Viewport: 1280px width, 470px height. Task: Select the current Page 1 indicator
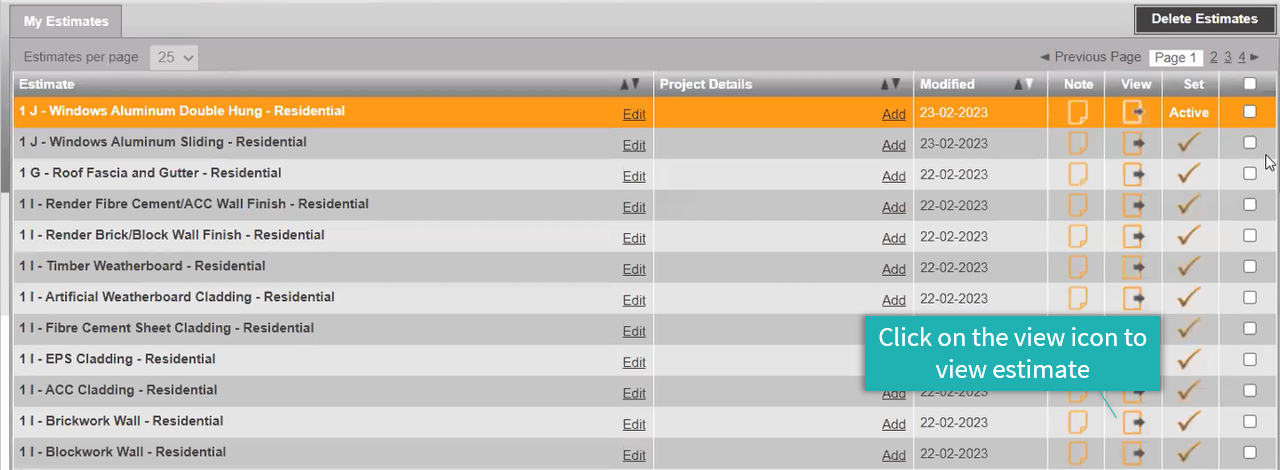[1175, 57]
